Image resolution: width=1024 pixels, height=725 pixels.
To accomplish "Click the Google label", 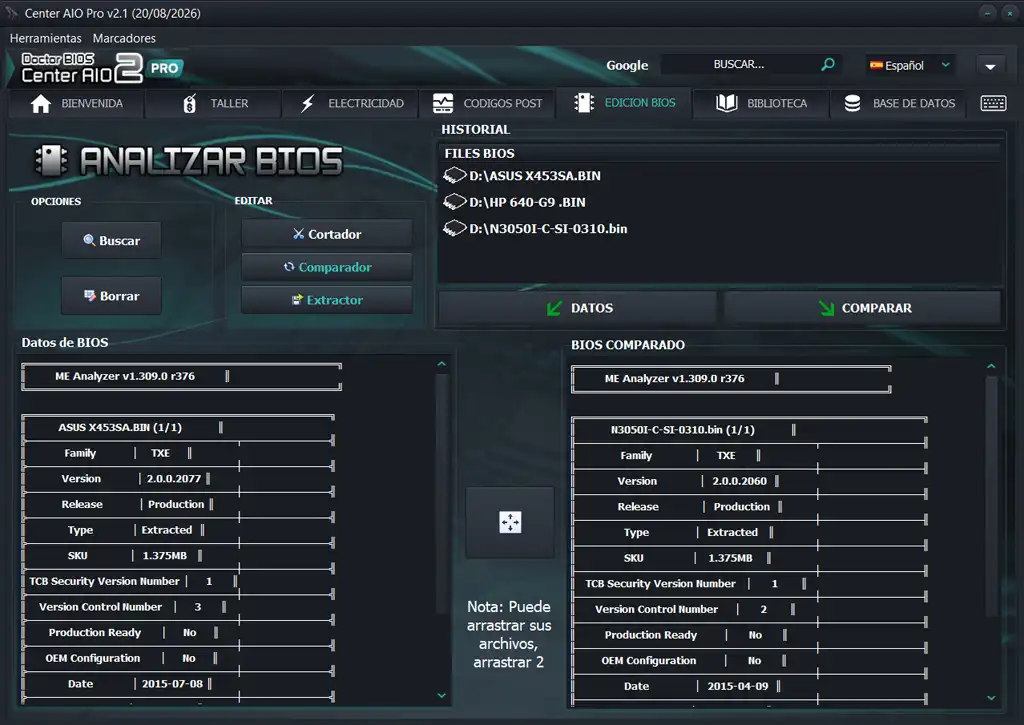I will pyautogui.click(x=627, y=65).
